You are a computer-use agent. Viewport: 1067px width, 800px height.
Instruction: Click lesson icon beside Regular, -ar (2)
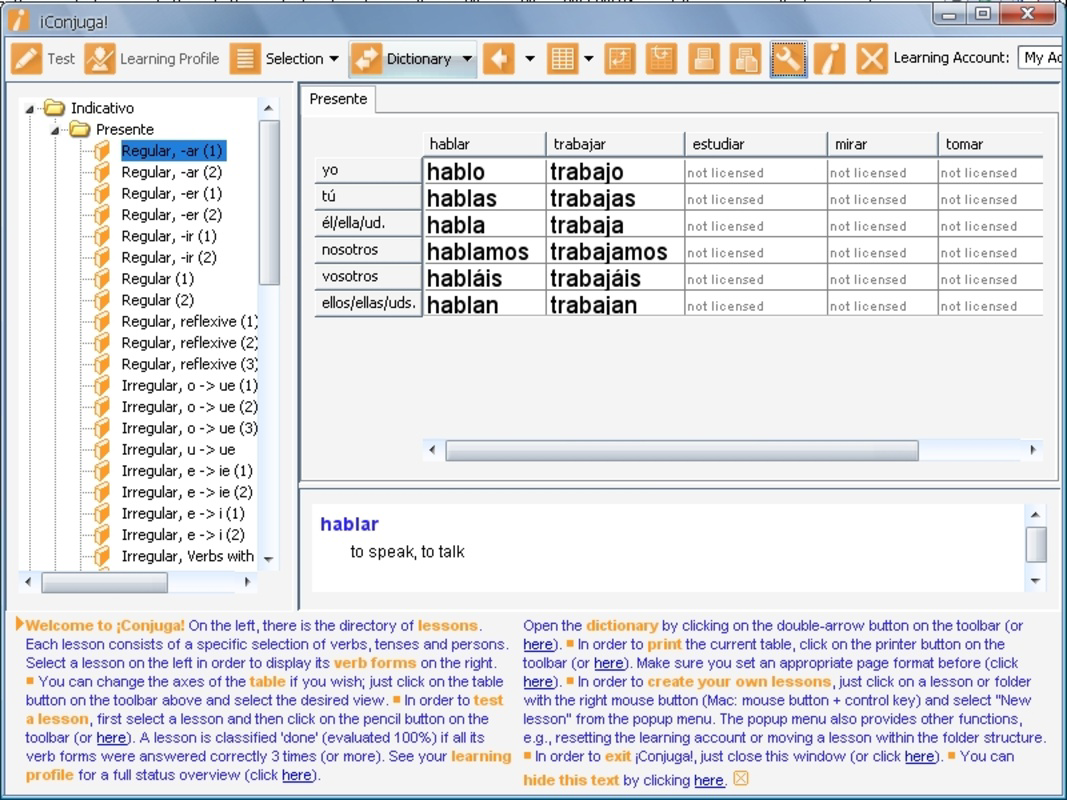pos(102,172)
